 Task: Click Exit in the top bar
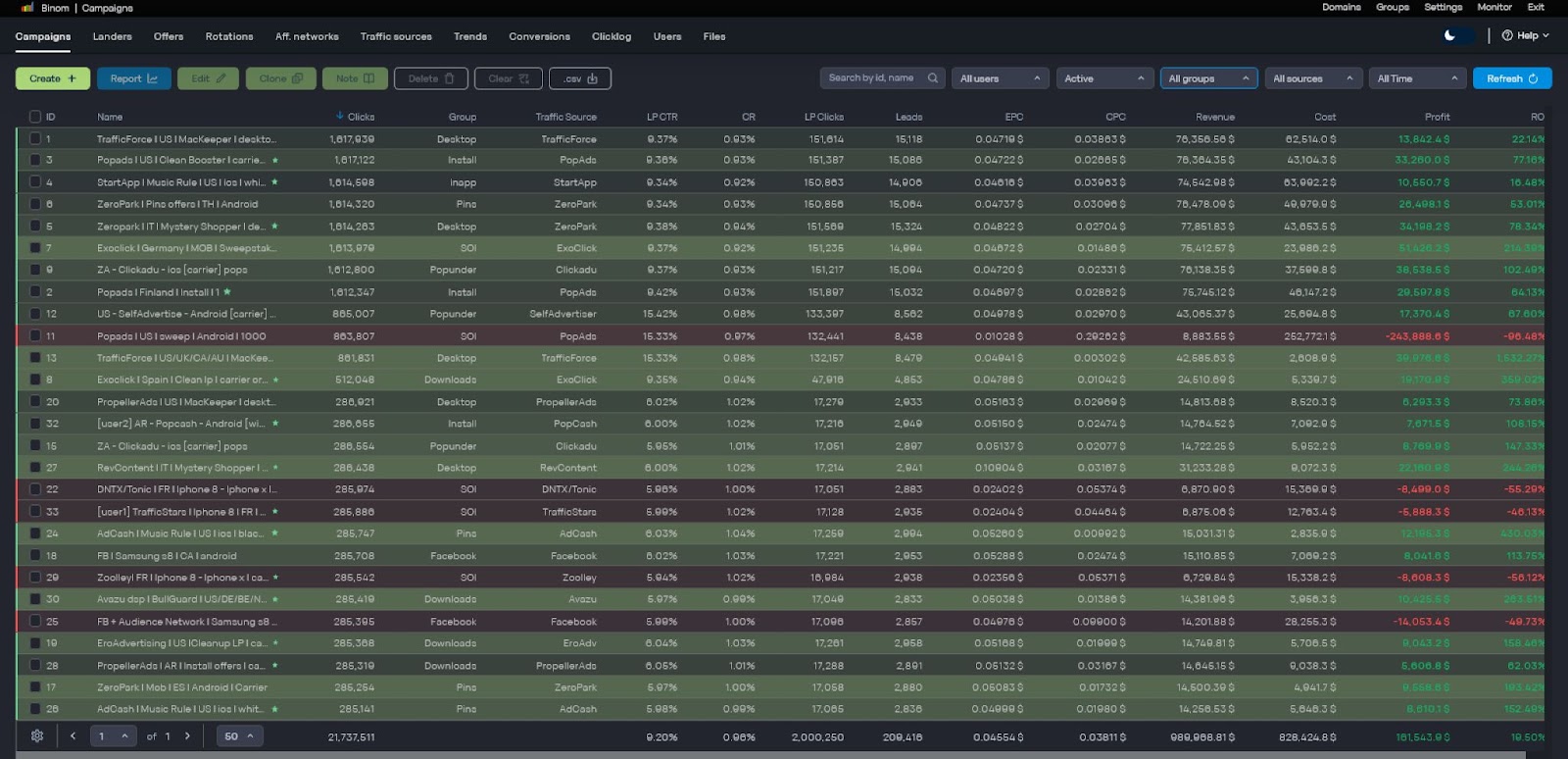pyautogui.click(x=1536, y=8)
